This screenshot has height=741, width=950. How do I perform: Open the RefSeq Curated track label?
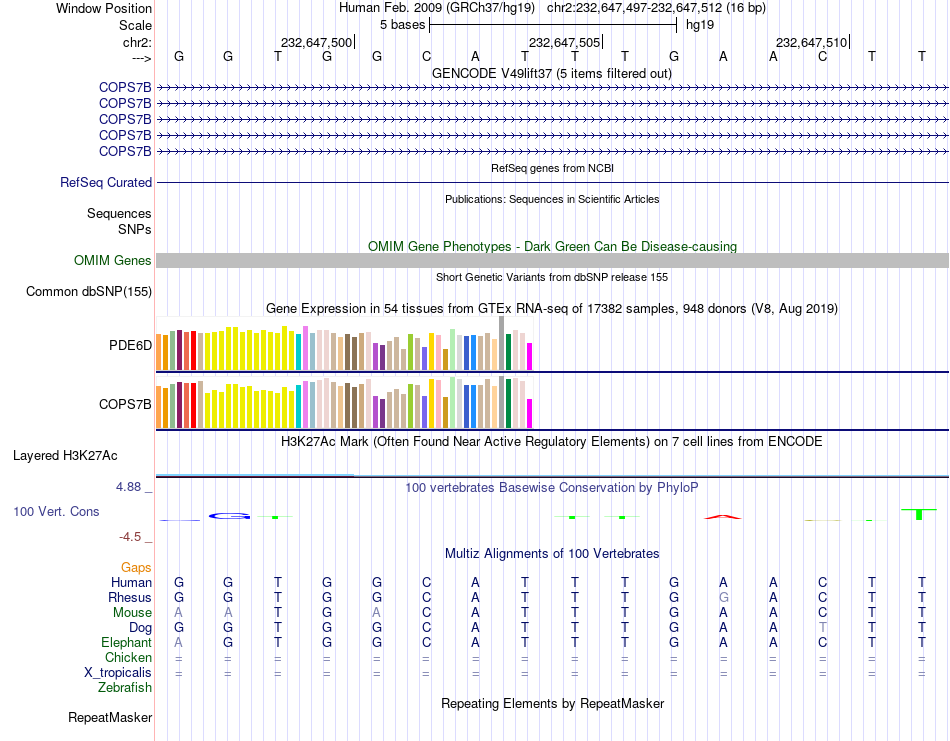pyautogui.click(x=106, y=182)
